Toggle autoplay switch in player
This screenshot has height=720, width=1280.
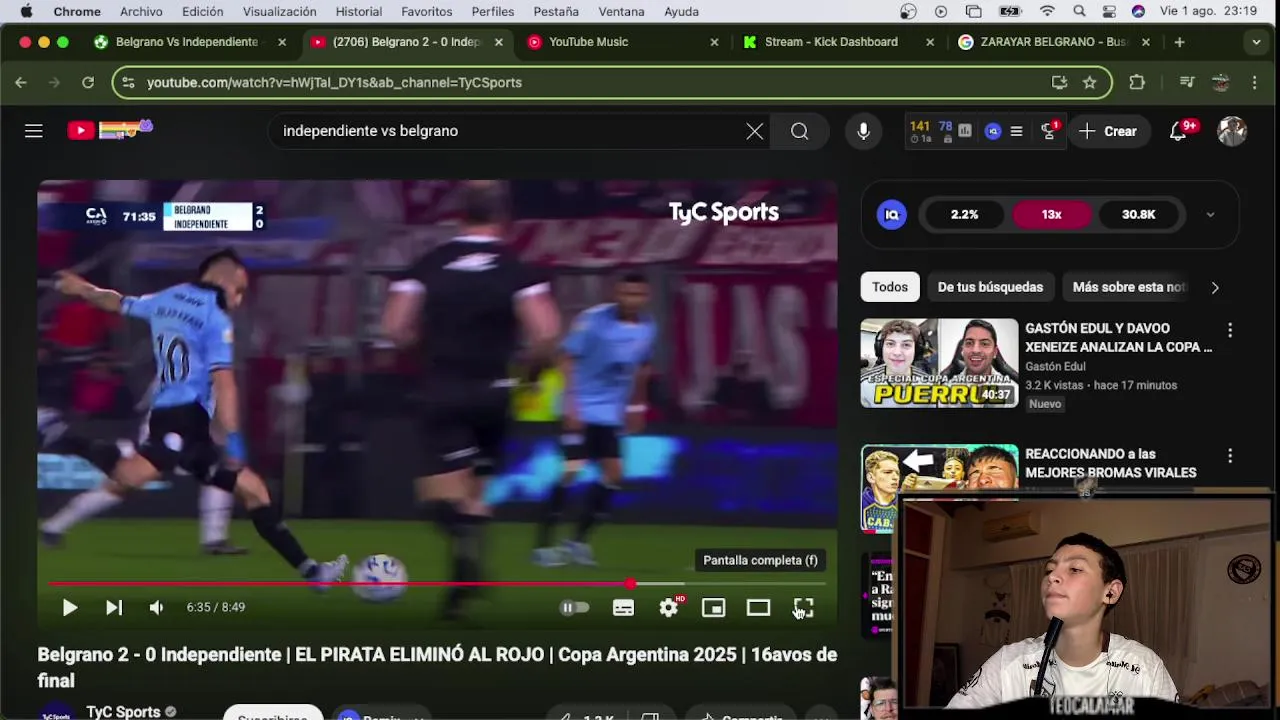tap(574, 607)
